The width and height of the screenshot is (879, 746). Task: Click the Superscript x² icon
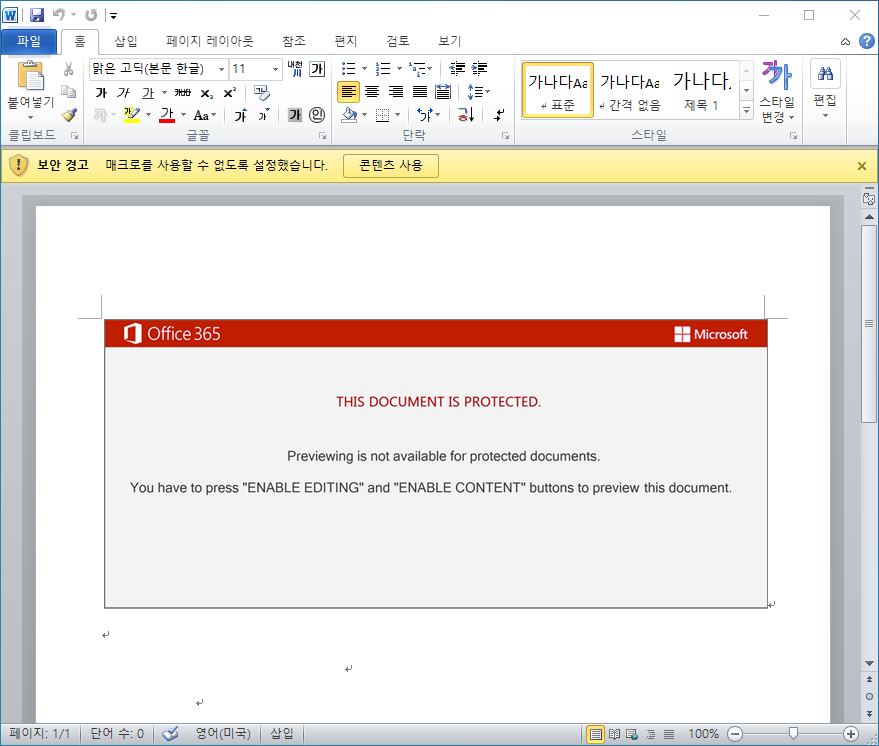[x=230, y=92]
